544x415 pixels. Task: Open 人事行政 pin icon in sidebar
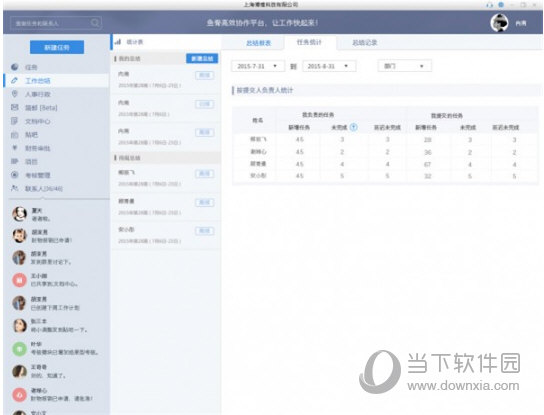(x=15, y=94)
